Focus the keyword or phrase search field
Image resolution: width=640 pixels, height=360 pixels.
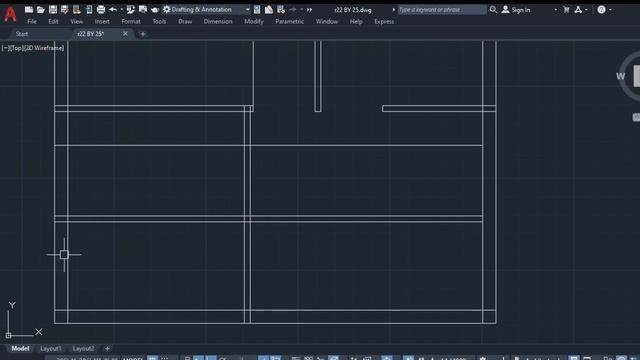pyautogui.click(x=442, y=9)
